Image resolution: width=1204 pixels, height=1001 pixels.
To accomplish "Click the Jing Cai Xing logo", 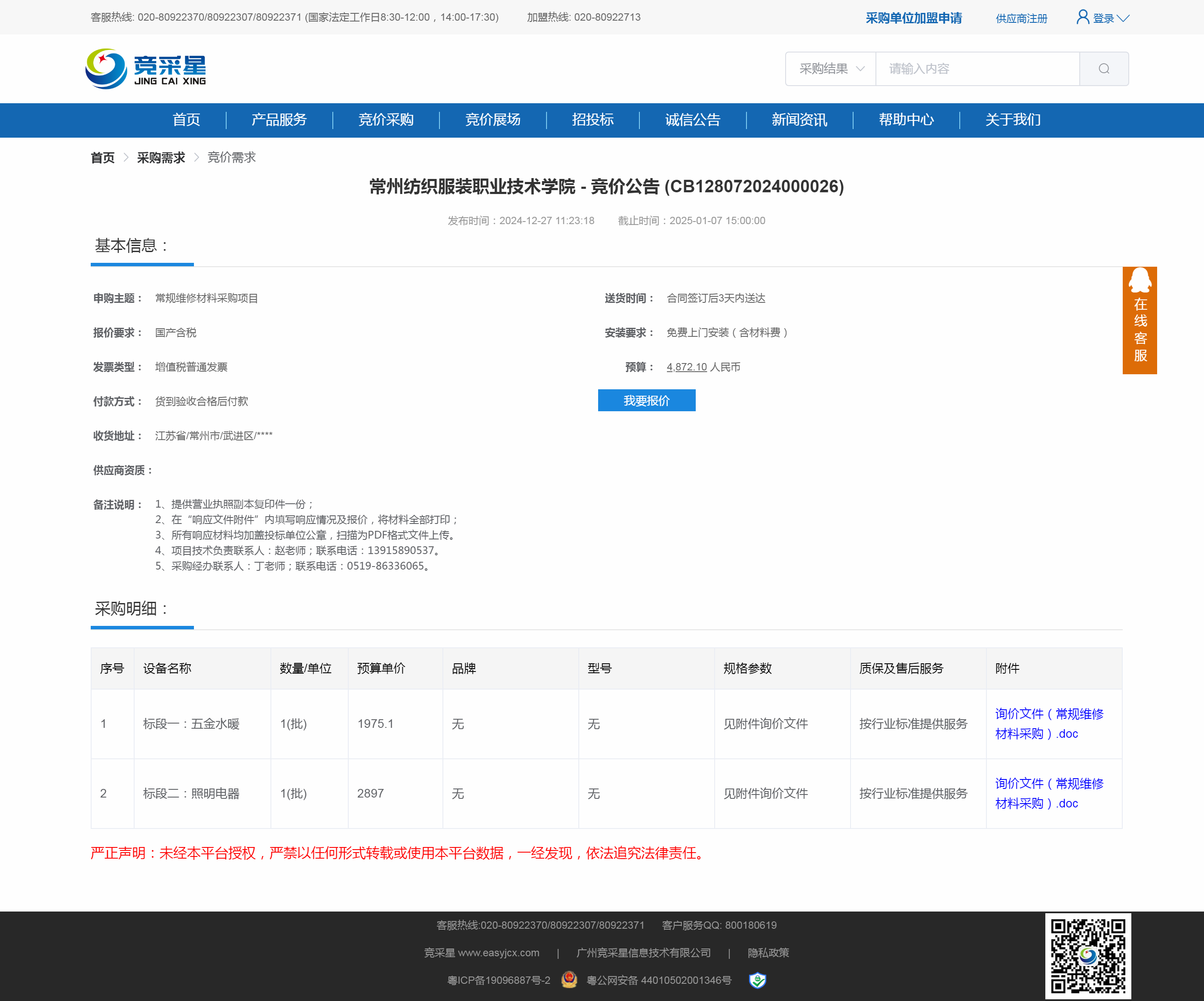I will 146,69.
